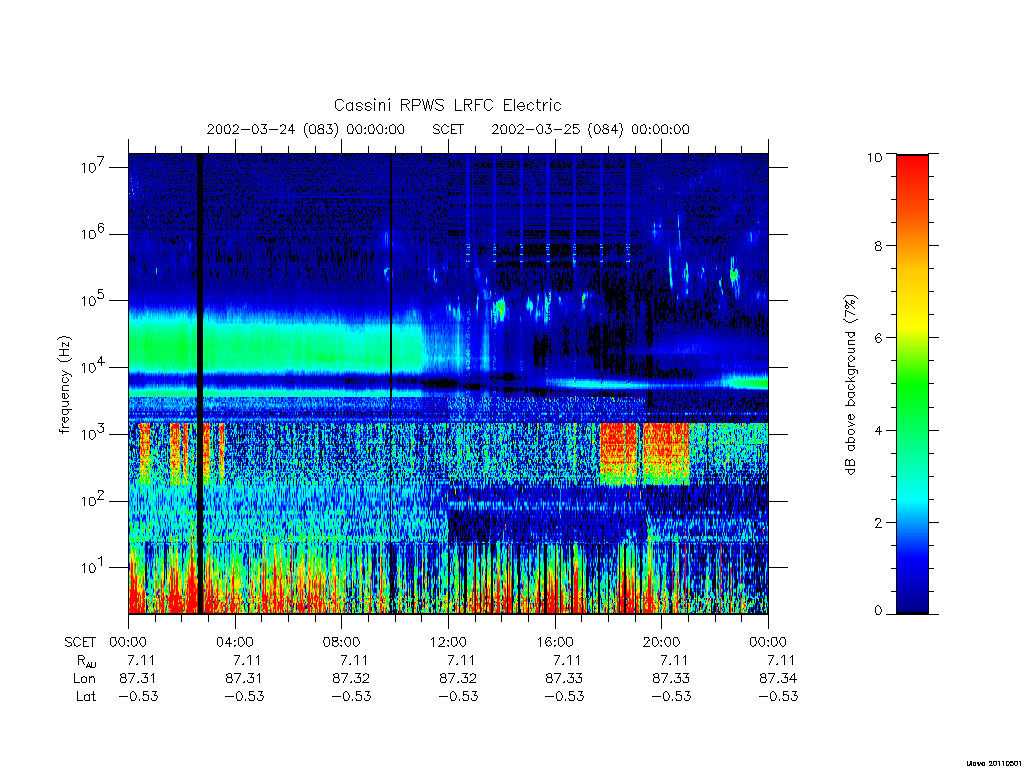Screen dimensions: 1024x768
Task: Click the 00:00 time label above Lon 87.34
Action: pyautogui.click(x=768, y=642)
